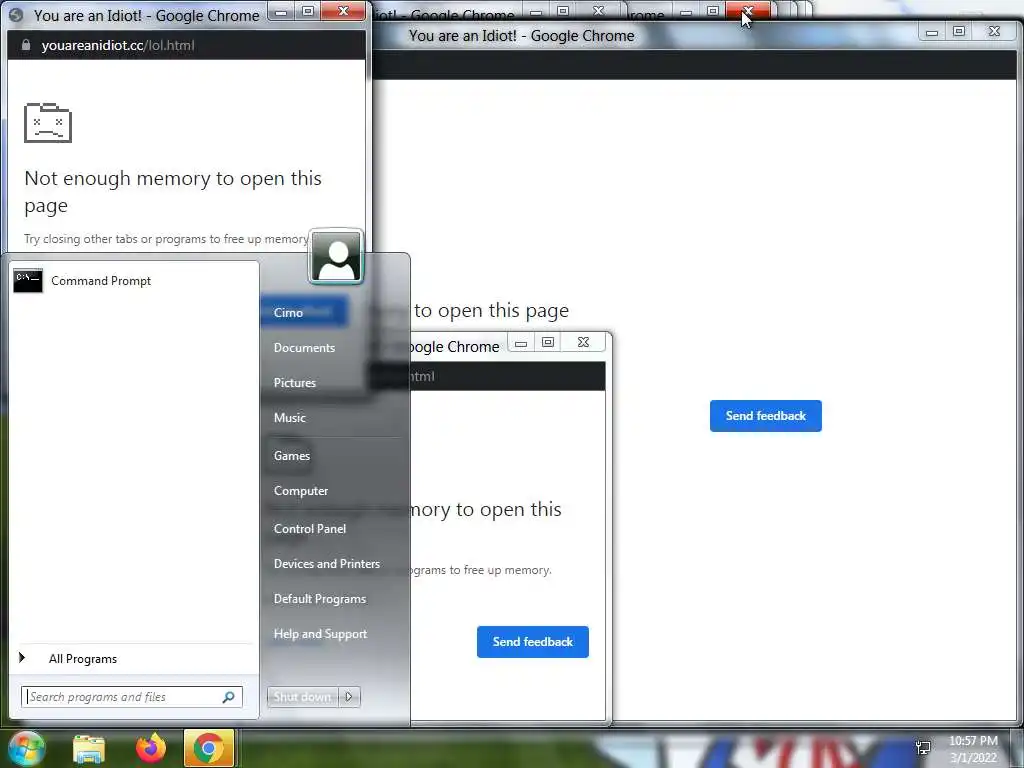
Task: Click 'Try closing other tabs or programs' text
Action: (x=166, y=239)
